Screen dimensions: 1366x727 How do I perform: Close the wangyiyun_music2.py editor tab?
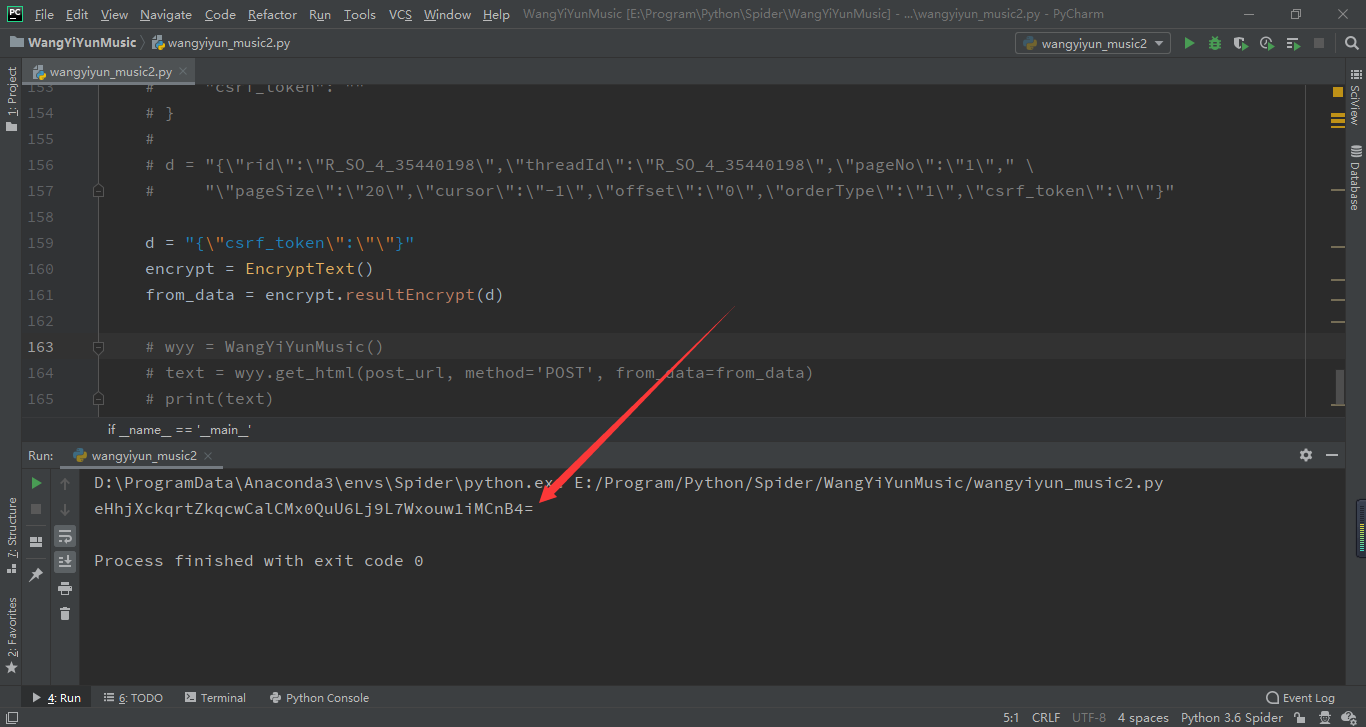[x=183, y=72]
